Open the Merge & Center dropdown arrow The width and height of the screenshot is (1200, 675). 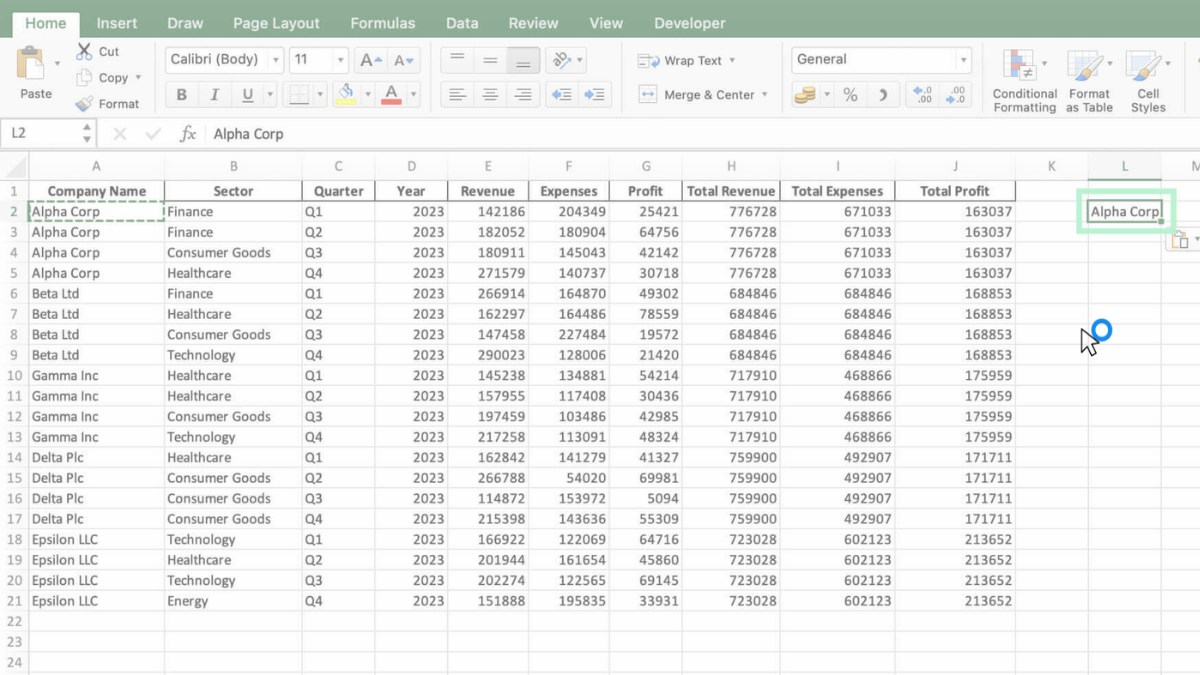765,95
